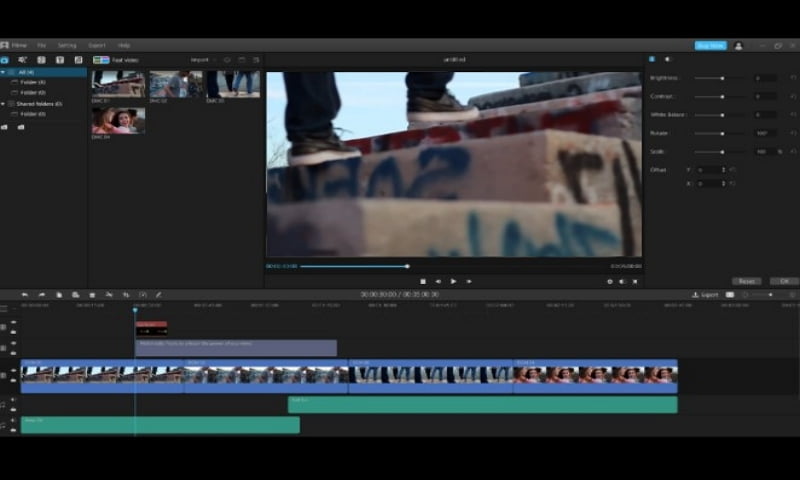Stop the preview playback
The width and height of the screenshot is (800, 480).
pos(423,282)
